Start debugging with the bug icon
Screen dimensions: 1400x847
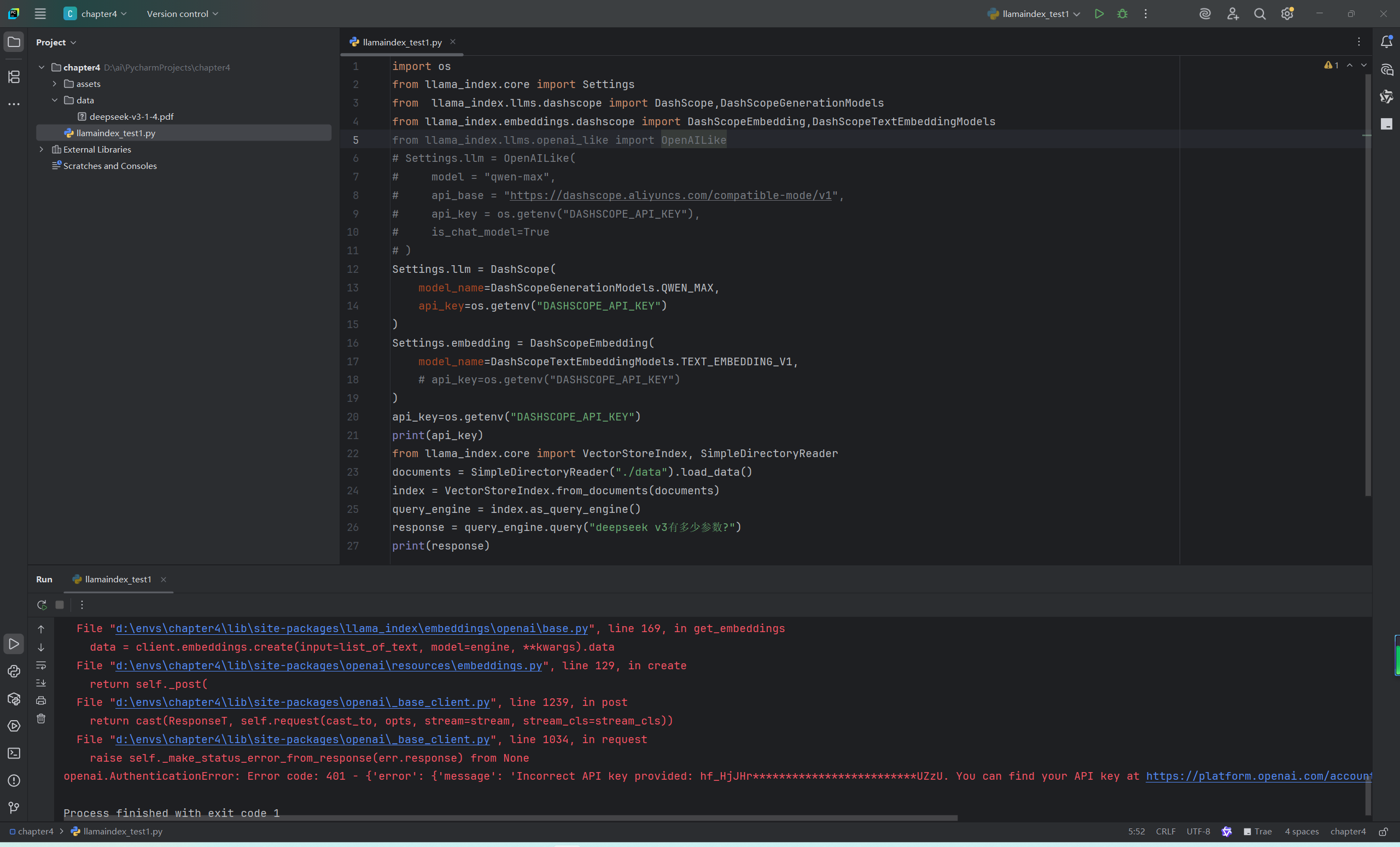click(x=1122, y=14)
